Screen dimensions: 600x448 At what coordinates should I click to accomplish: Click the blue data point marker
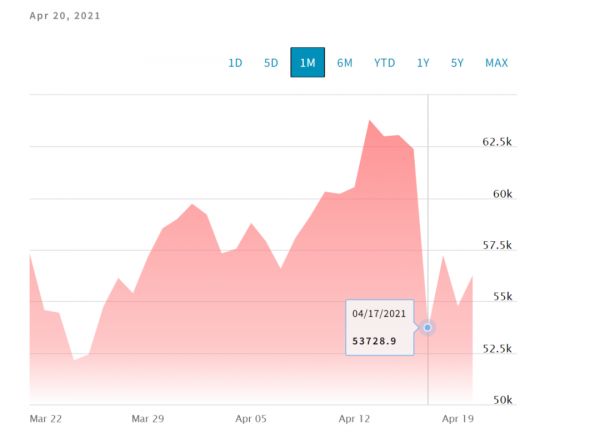[428, 327]
